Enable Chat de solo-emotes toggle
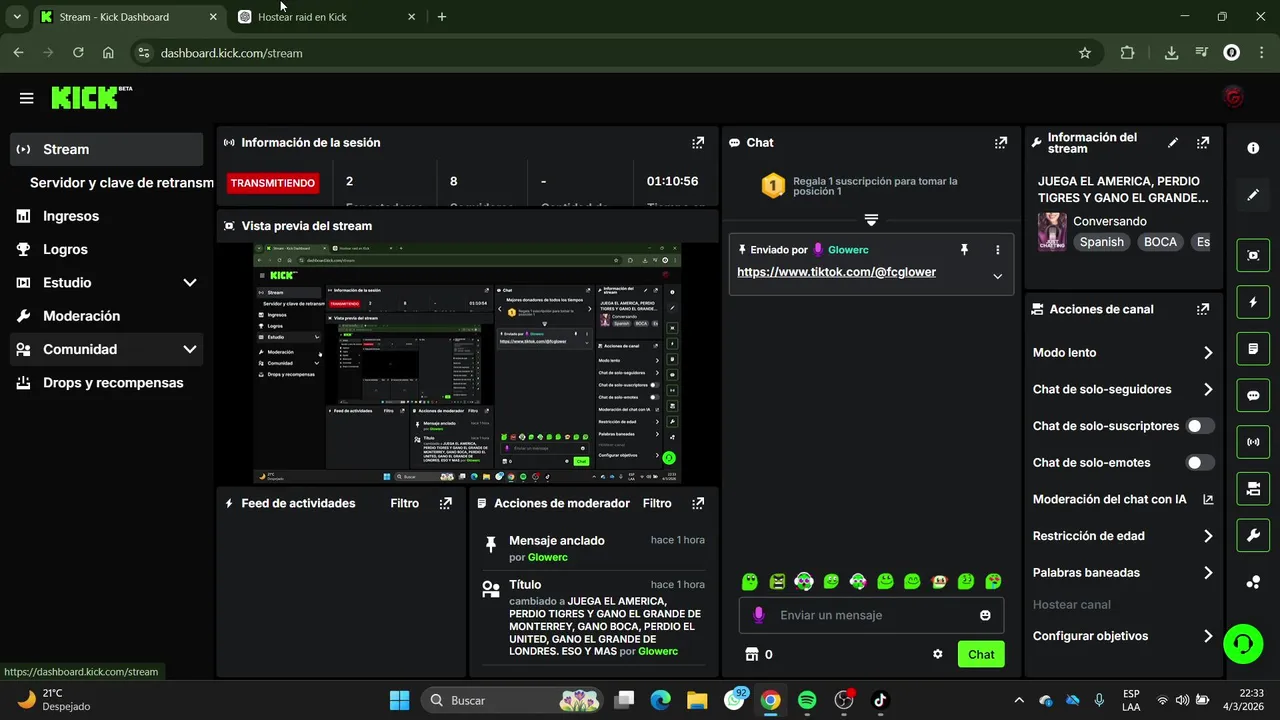1280x720 pixels. tap(1199, 463)
